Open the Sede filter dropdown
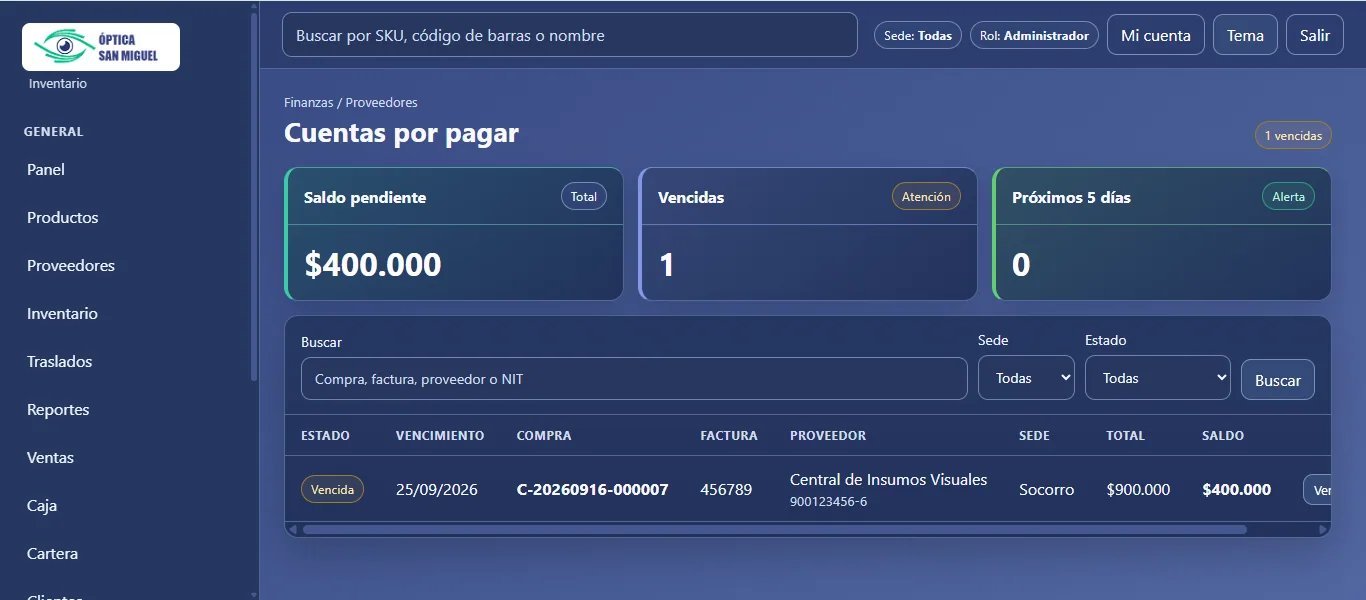This screenshot has width=1366, height=600. (1026, 378)
